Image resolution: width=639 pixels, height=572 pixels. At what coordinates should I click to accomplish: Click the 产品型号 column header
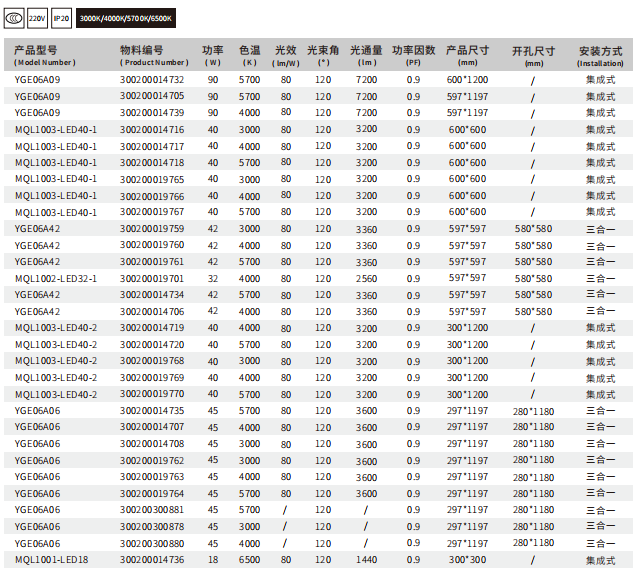coord(45,55)
